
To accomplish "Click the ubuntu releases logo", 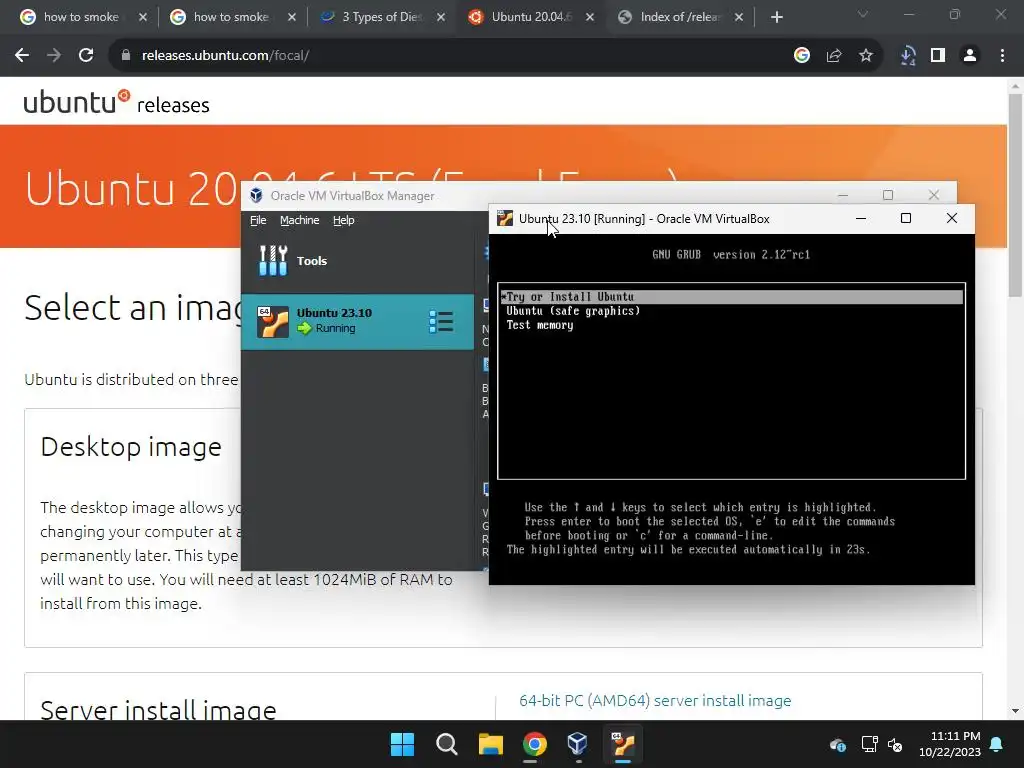I will click(x=116, y=103).
